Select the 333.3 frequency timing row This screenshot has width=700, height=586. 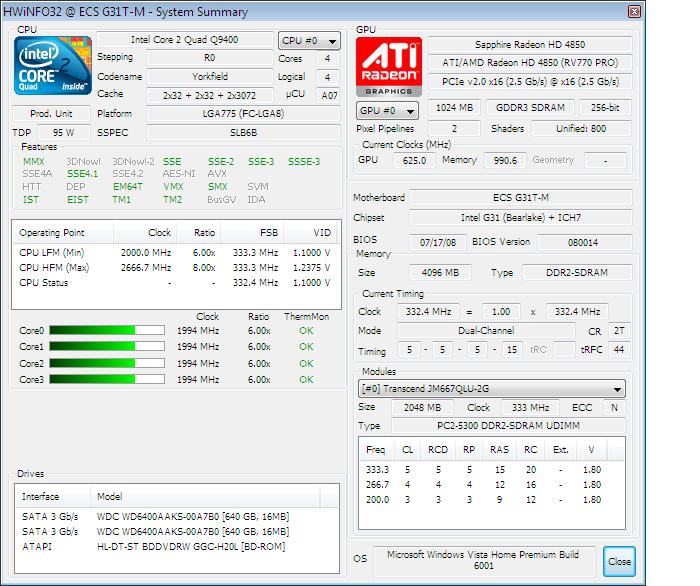pos(484,470)
